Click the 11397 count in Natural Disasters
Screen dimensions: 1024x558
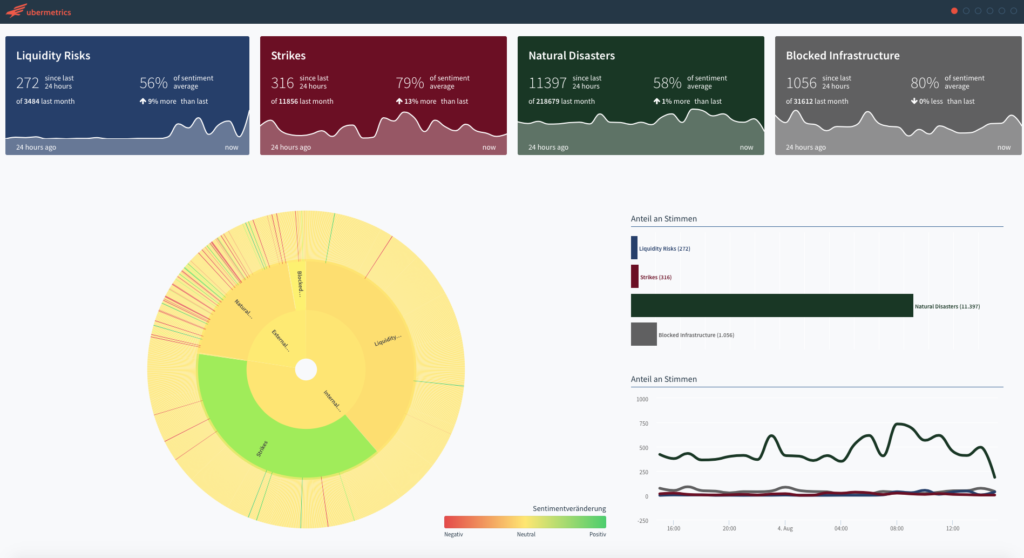(x=547, y=83)
